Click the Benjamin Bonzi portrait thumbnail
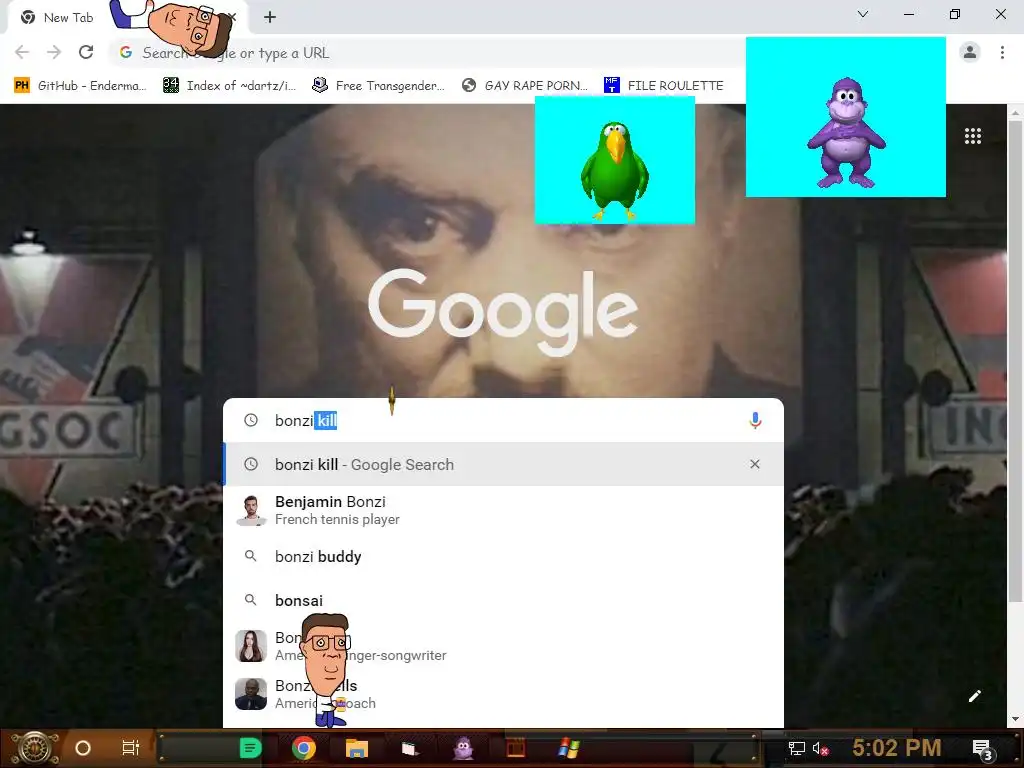The height and width of the screenshot is (768, 1024). click(x=251, y=510)
